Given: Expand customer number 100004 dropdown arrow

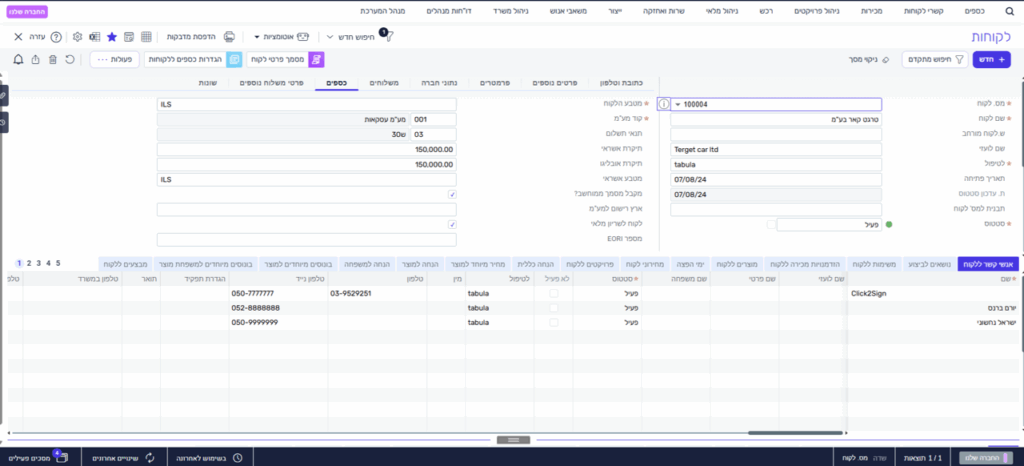Looking at the screenshot, I should tap(677, 104).
